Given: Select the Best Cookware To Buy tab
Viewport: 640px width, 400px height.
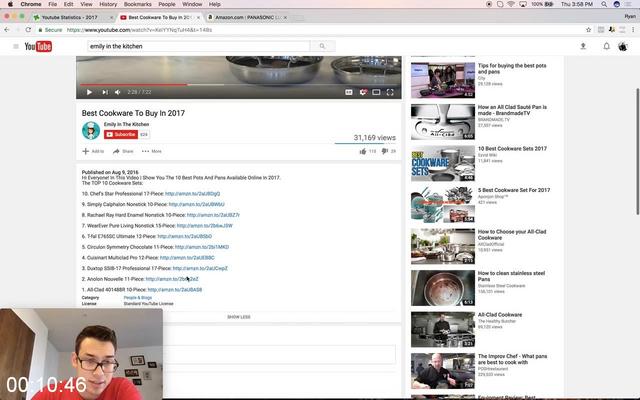Looking at the screenshot, I should [x=160, y=18].
